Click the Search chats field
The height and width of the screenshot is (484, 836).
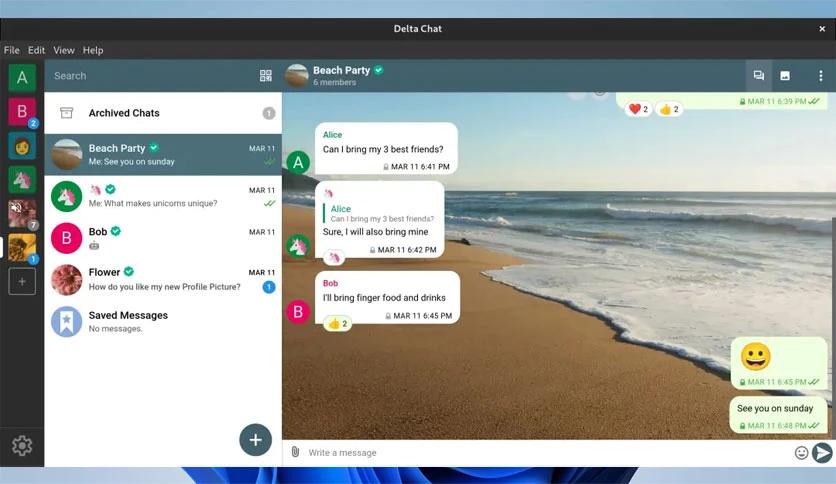tap(152, 76)
